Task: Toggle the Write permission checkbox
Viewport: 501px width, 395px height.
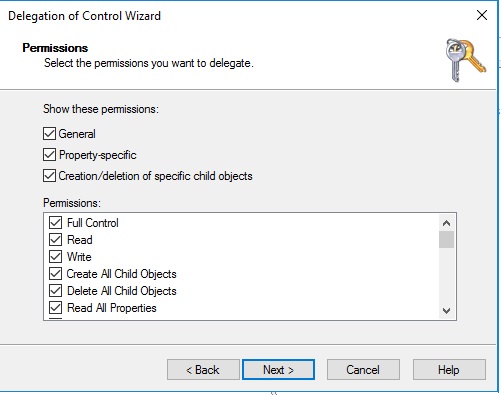Action: 55,257
